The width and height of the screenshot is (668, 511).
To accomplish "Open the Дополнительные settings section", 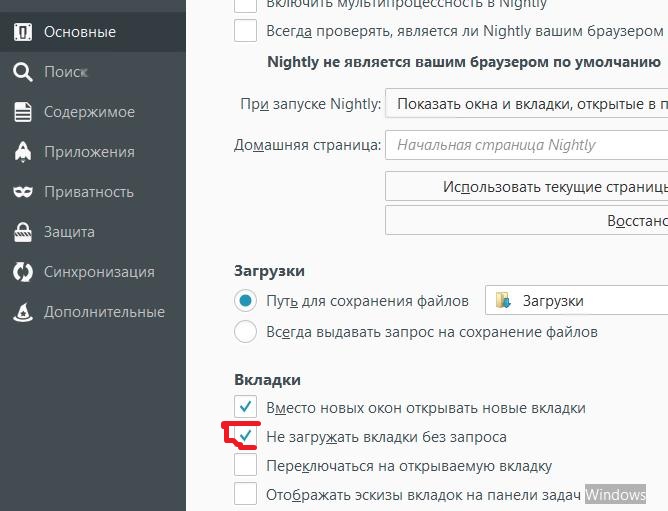I will coord(93,312).
